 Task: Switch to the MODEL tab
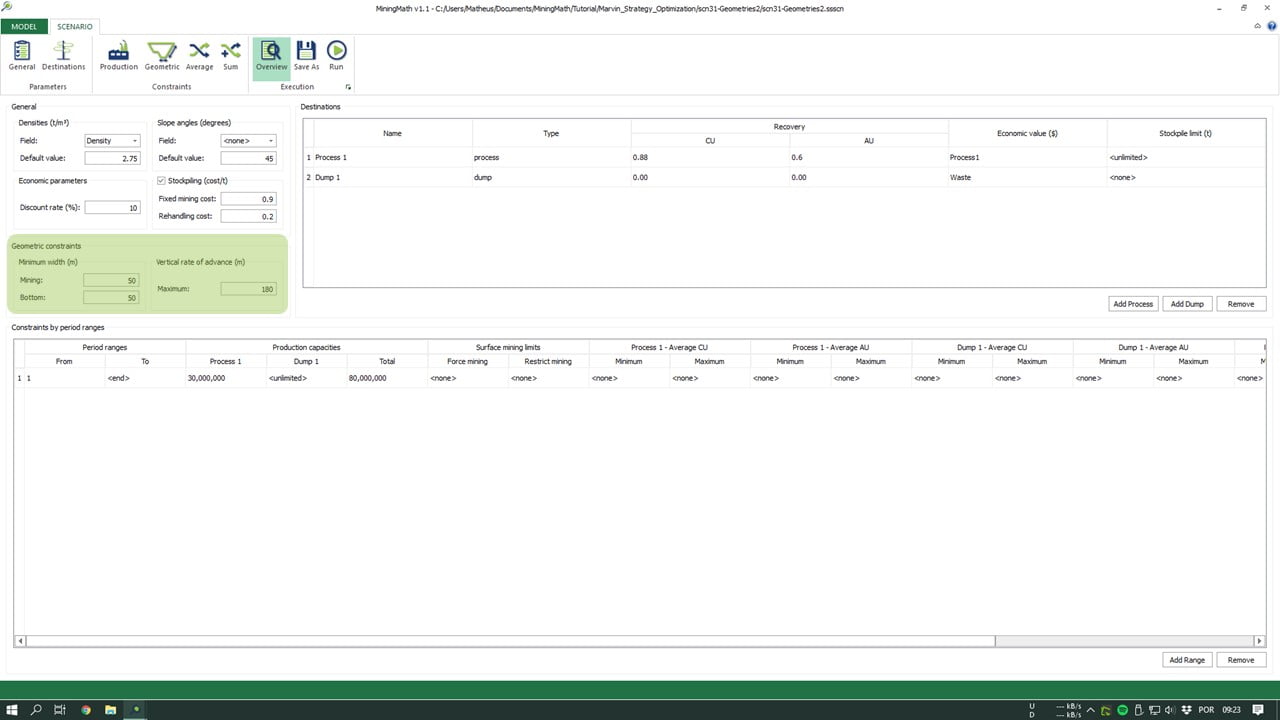coord(23,26)
